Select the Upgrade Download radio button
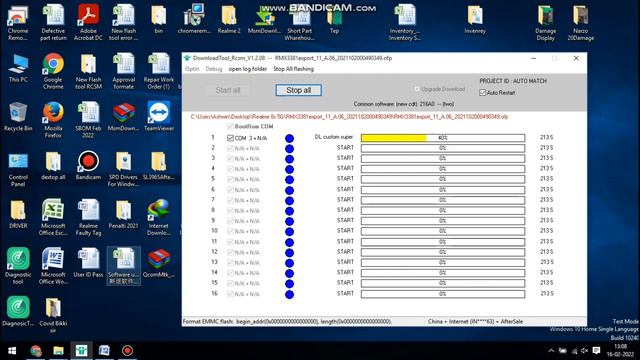Image resolution: width=640 pixels, height=360 pixels. point(417,89)
